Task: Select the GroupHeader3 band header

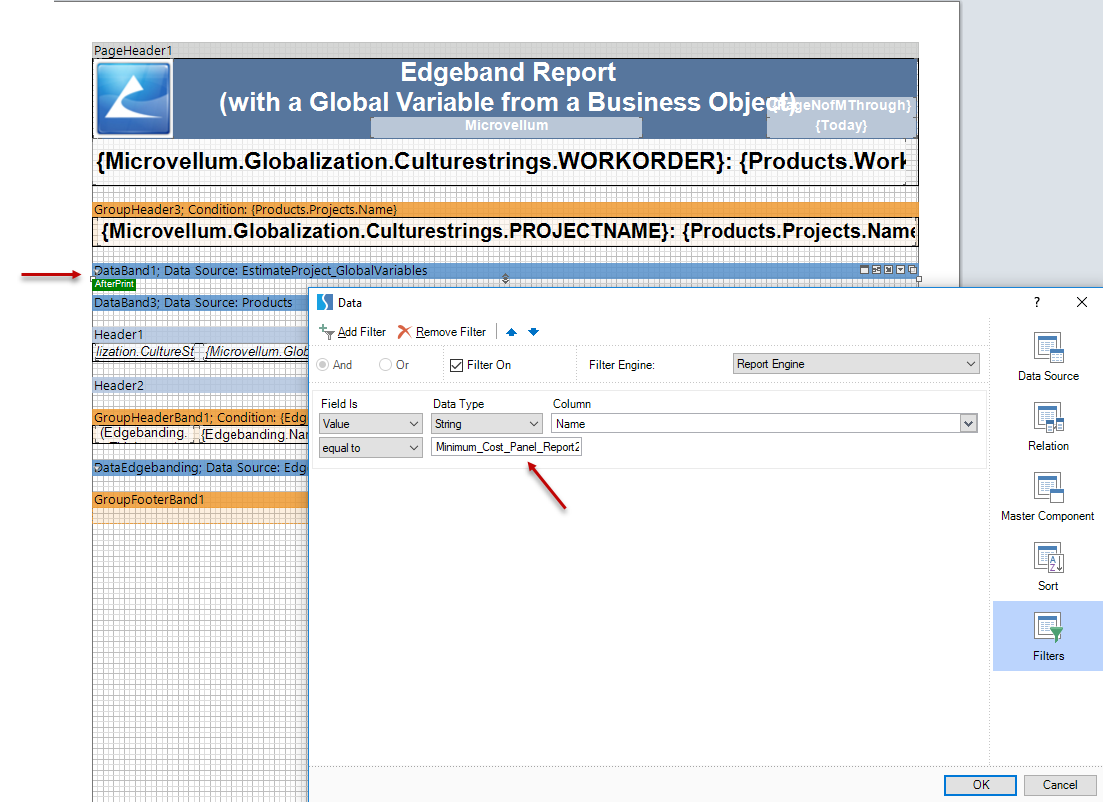Action: pos(505,210)
